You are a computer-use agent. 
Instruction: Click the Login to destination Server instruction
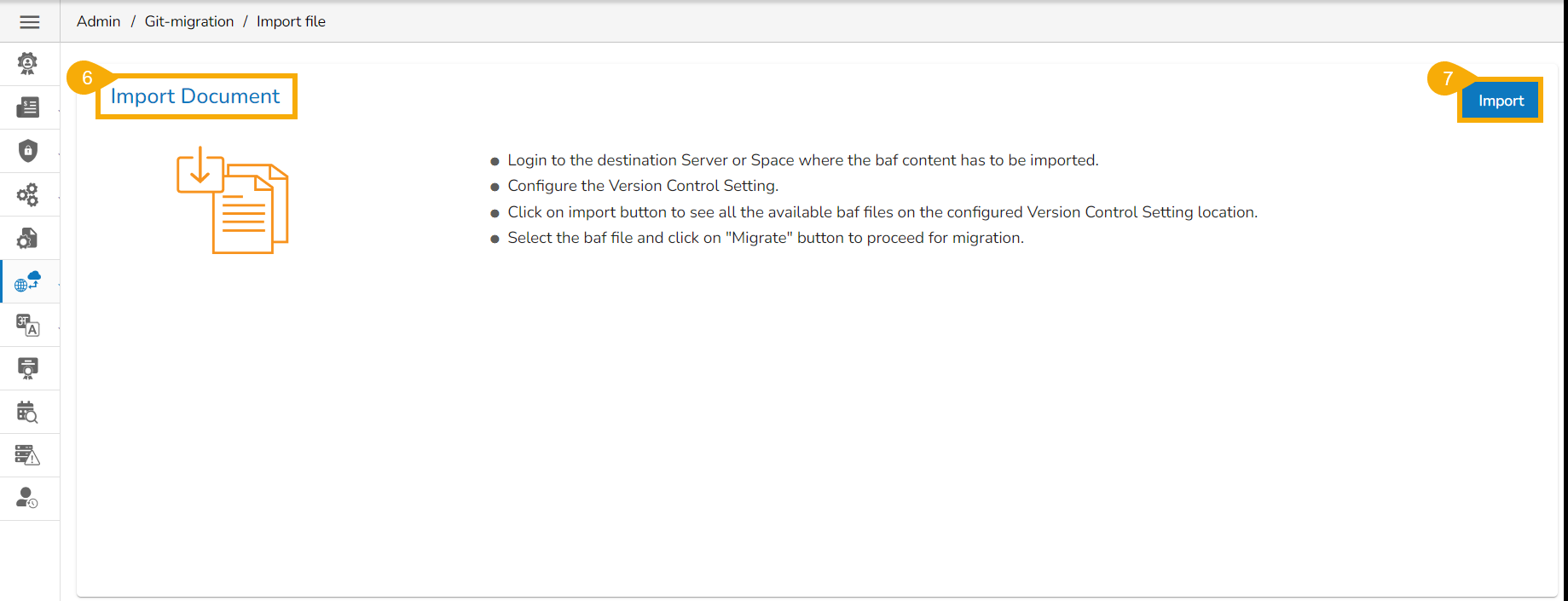click(802, 160)
